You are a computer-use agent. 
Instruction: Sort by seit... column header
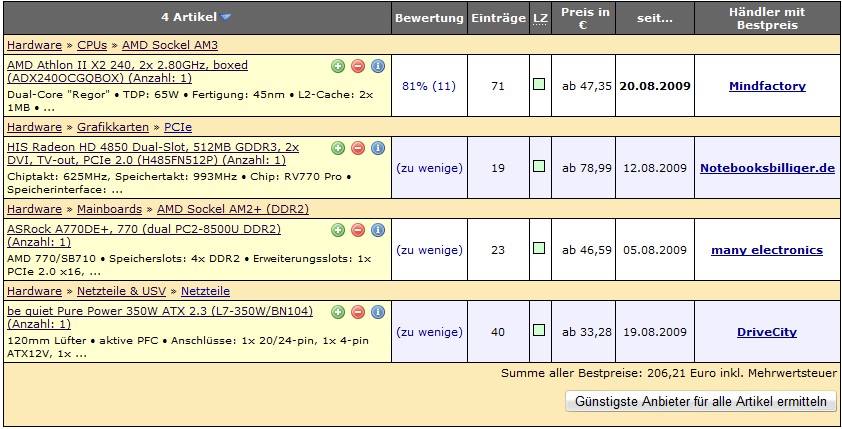pyautogui.click(x=655, y=18)
